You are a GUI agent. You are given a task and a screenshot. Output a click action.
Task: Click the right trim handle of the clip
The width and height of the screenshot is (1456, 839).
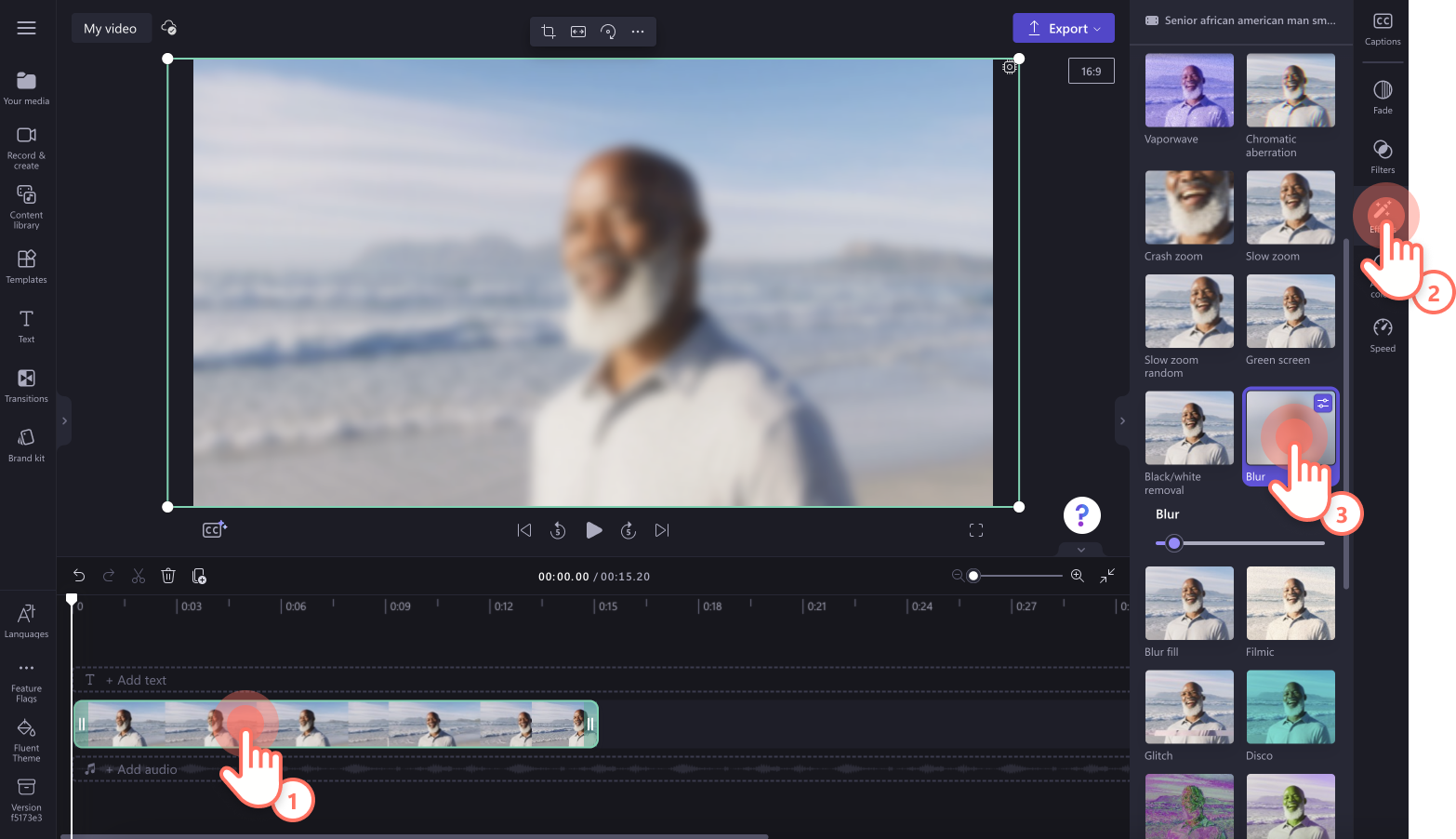[x=590, y=724]
